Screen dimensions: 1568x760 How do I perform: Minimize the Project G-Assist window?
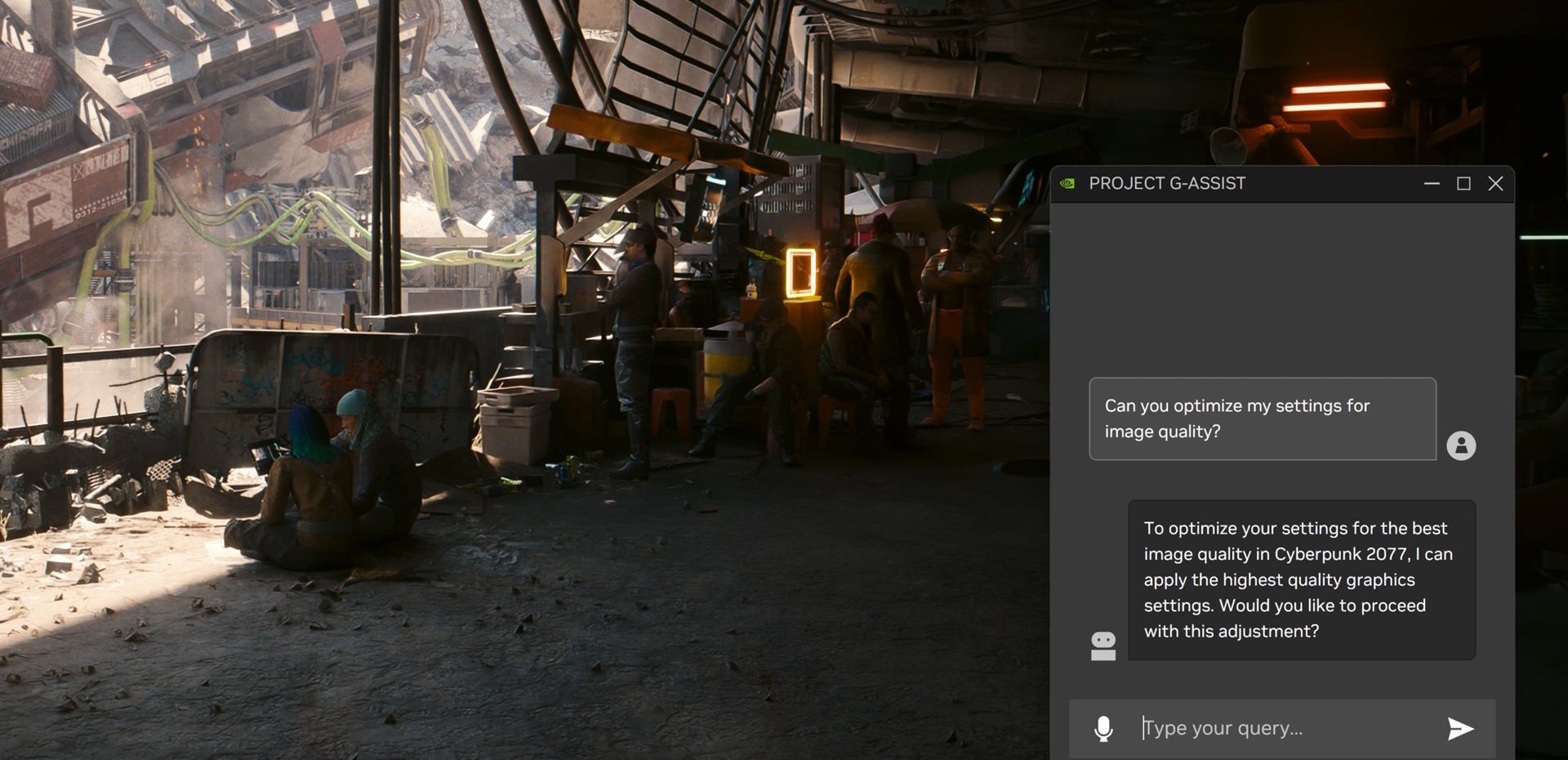pyautogui.click(x=1432, y=184)
